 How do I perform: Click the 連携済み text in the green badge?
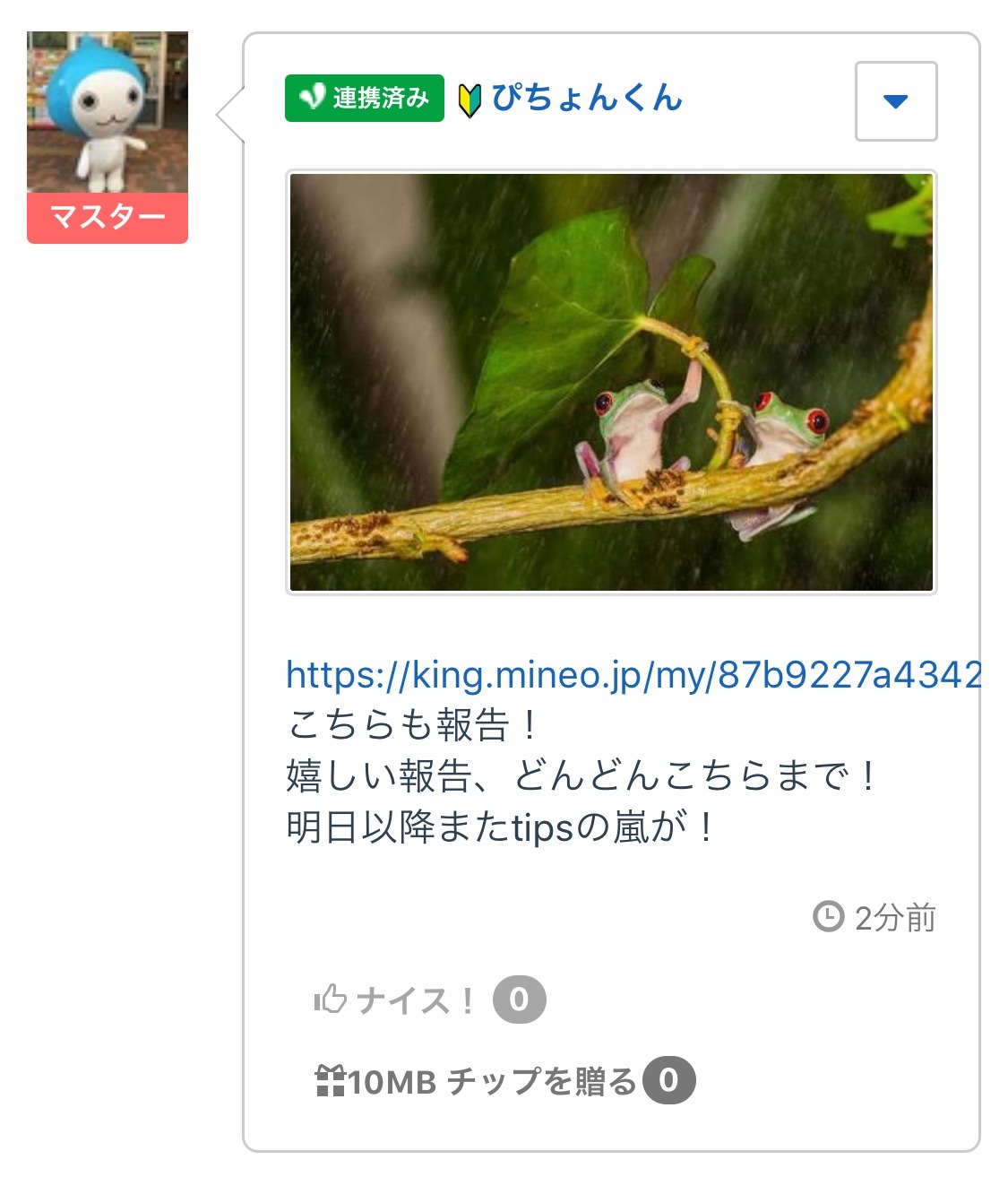tap(381, 98)
